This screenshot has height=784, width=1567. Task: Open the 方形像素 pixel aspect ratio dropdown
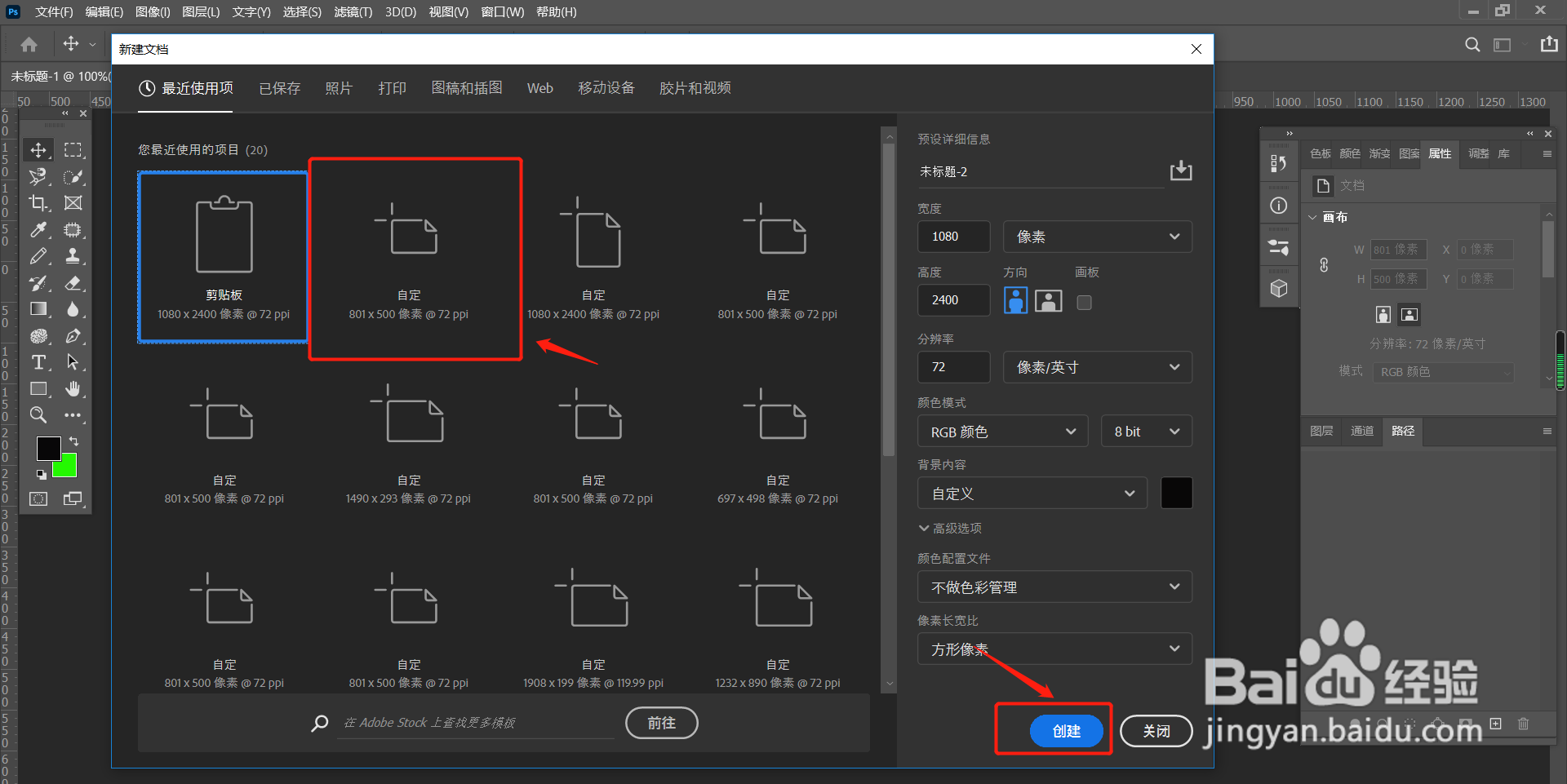pos(1054,649)
